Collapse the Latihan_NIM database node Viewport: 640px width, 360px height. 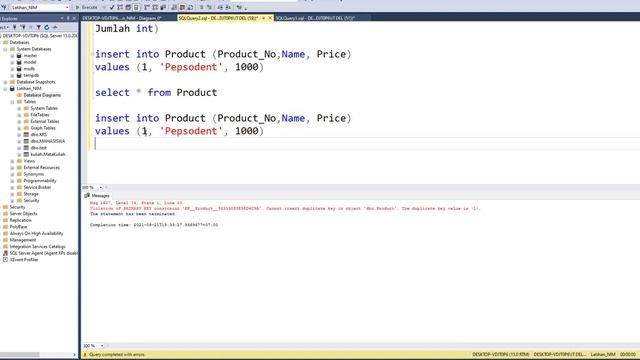click(x=5, y=88)
